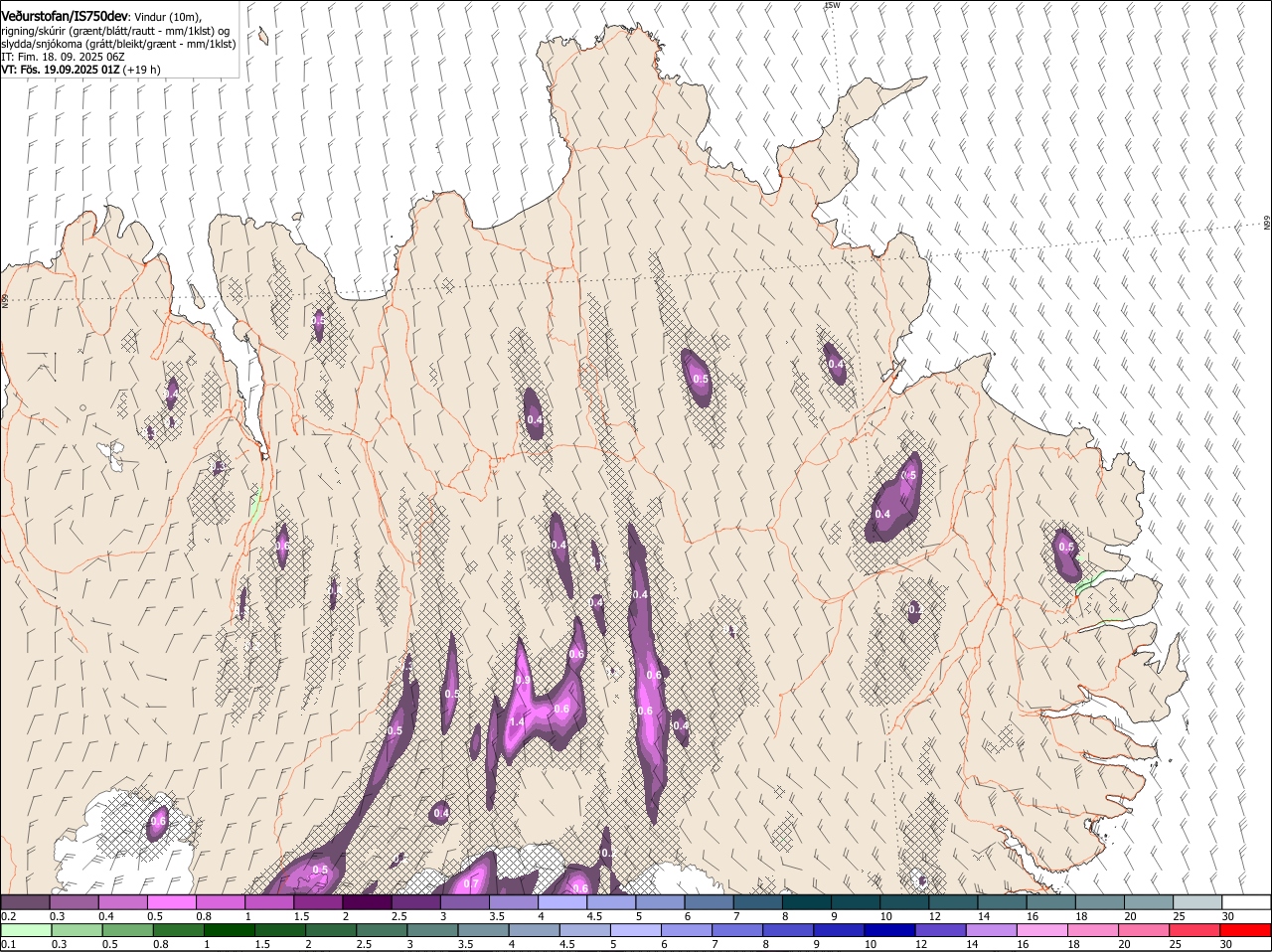The image size is (1272, 952).
Task: Select the upper legend swatch starting at 0.8
Action: (x=220, y=901)
